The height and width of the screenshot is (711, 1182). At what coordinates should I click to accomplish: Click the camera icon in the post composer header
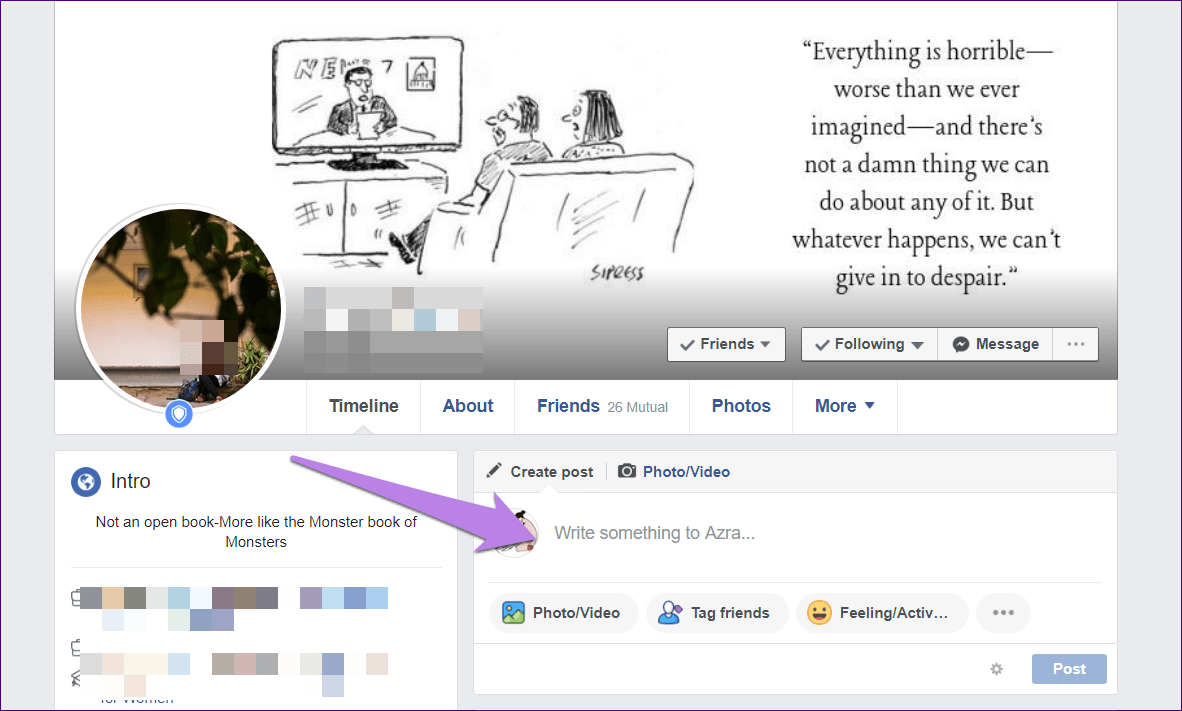626,471
